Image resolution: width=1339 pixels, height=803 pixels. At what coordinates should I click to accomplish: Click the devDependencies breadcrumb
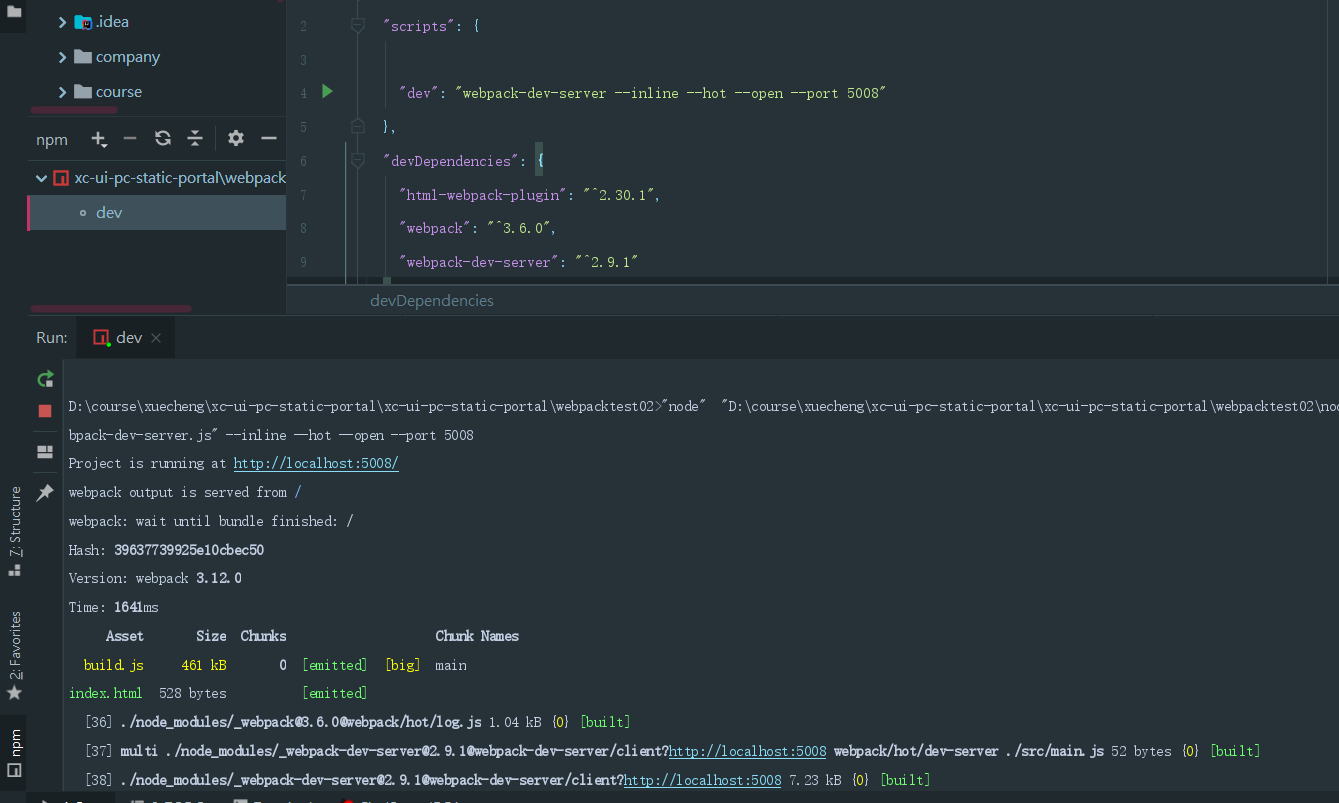[431, 300]
